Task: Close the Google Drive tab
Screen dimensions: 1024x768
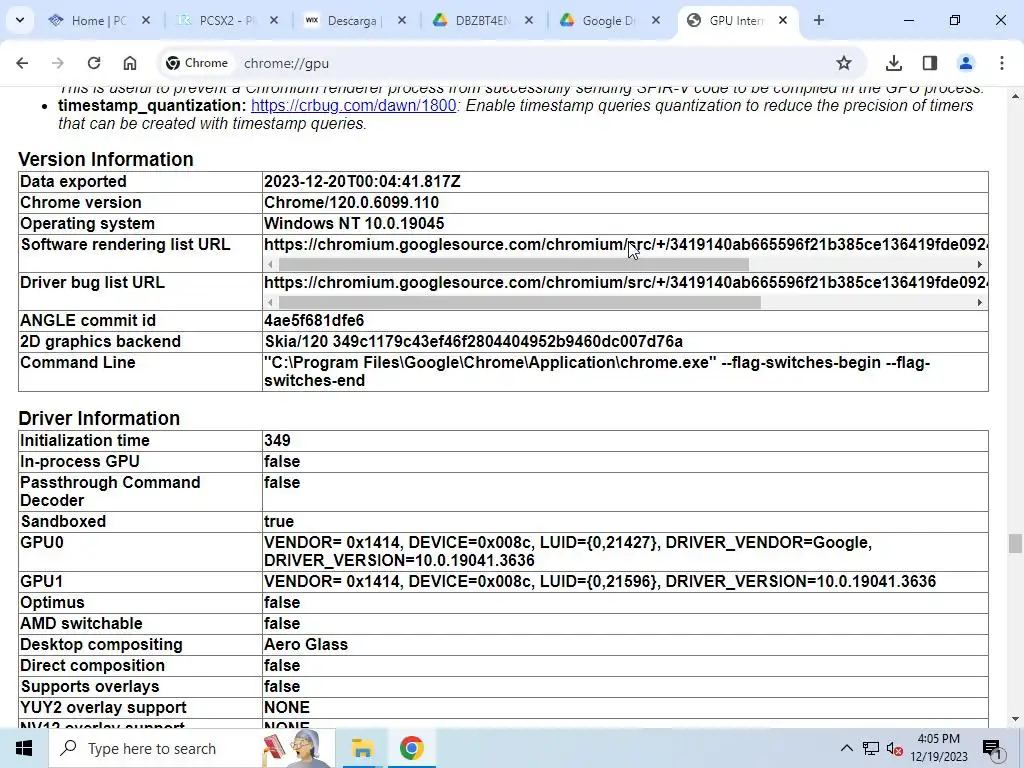Action: click(x=656, y=21)
